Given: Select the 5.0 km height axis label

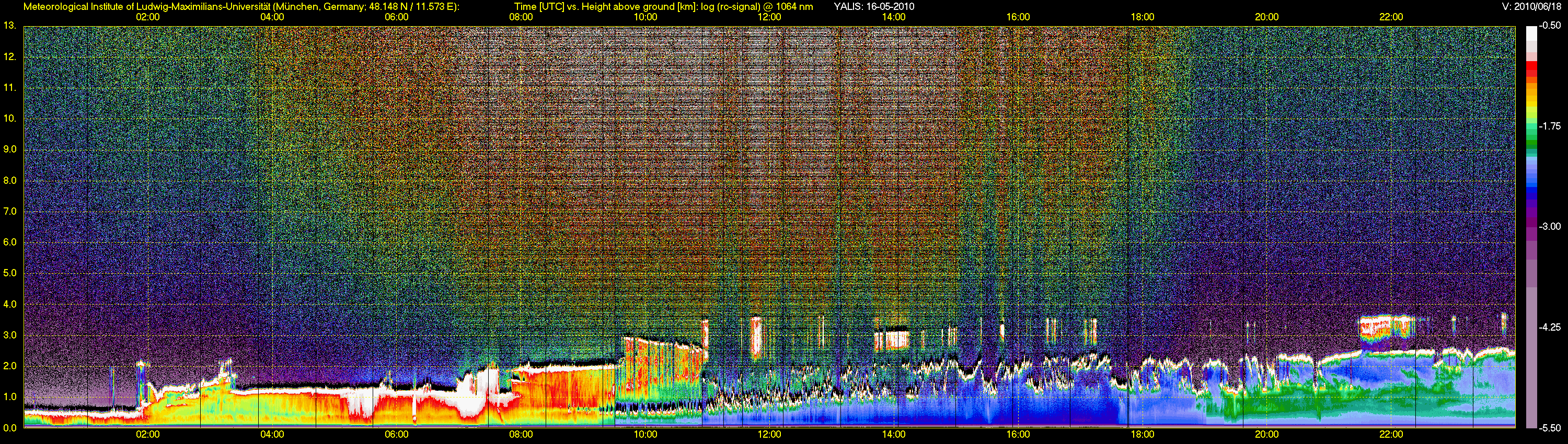Looking at the screenshot, I should (x=10, y=273).
